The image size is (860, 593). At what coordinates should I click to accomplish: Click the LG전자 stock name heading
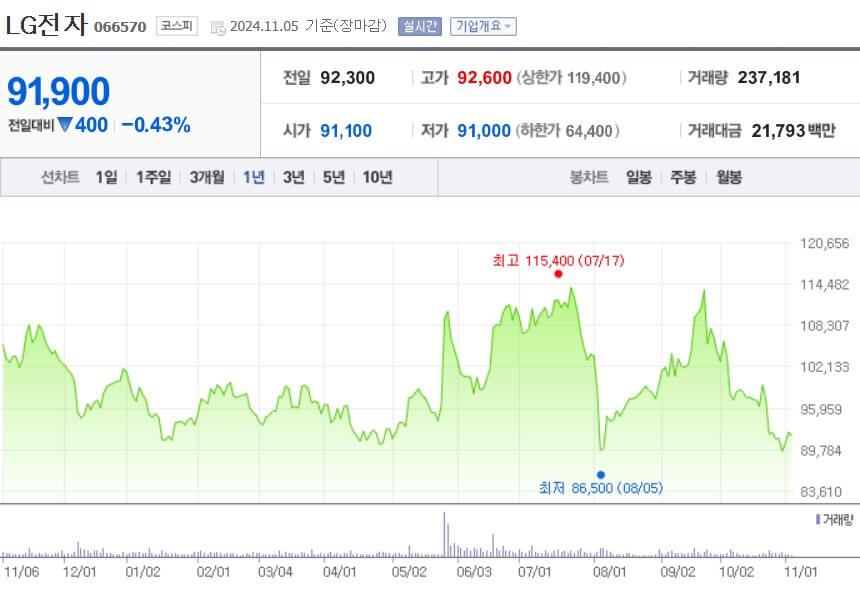coord(46,25)
